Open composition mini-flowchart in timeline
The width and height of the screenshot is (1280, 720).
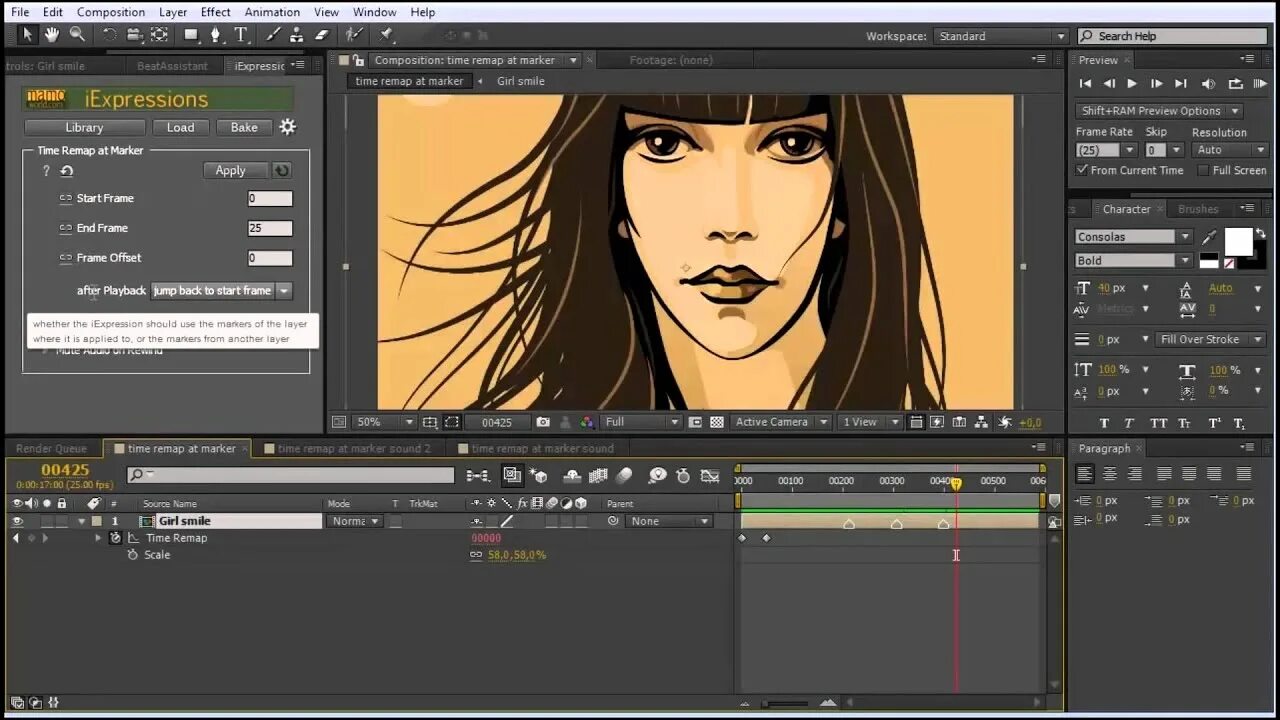(478, 476)
